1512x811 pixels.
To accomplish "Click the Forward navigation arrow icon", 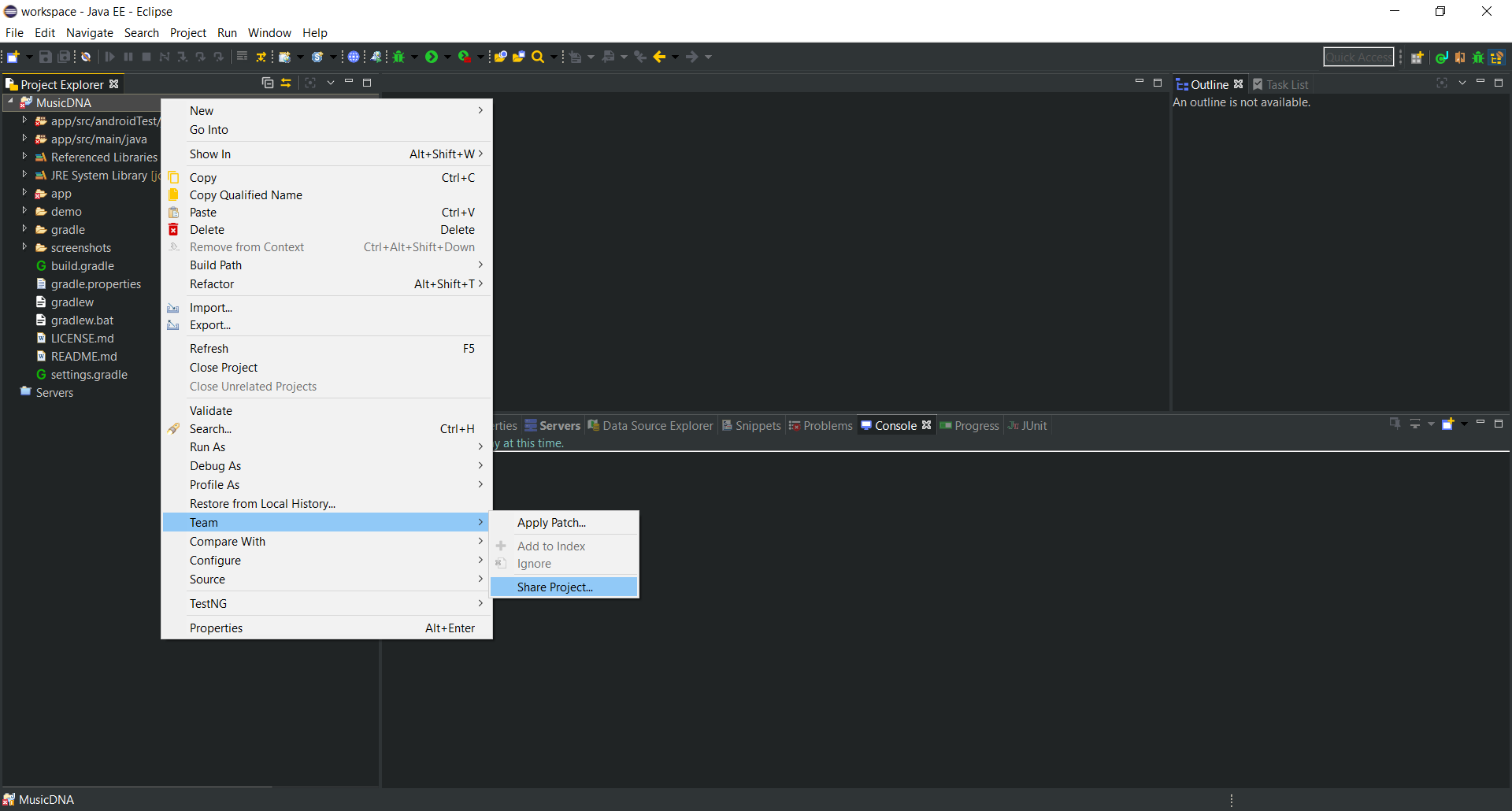I will (x=691, y=57).
